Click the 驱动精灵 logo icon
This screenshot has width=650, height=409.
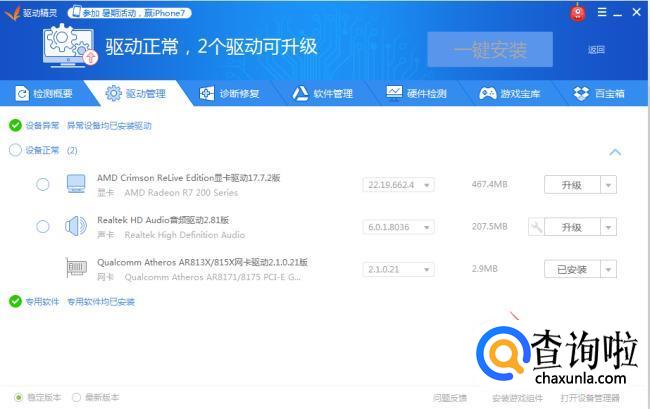12,13
